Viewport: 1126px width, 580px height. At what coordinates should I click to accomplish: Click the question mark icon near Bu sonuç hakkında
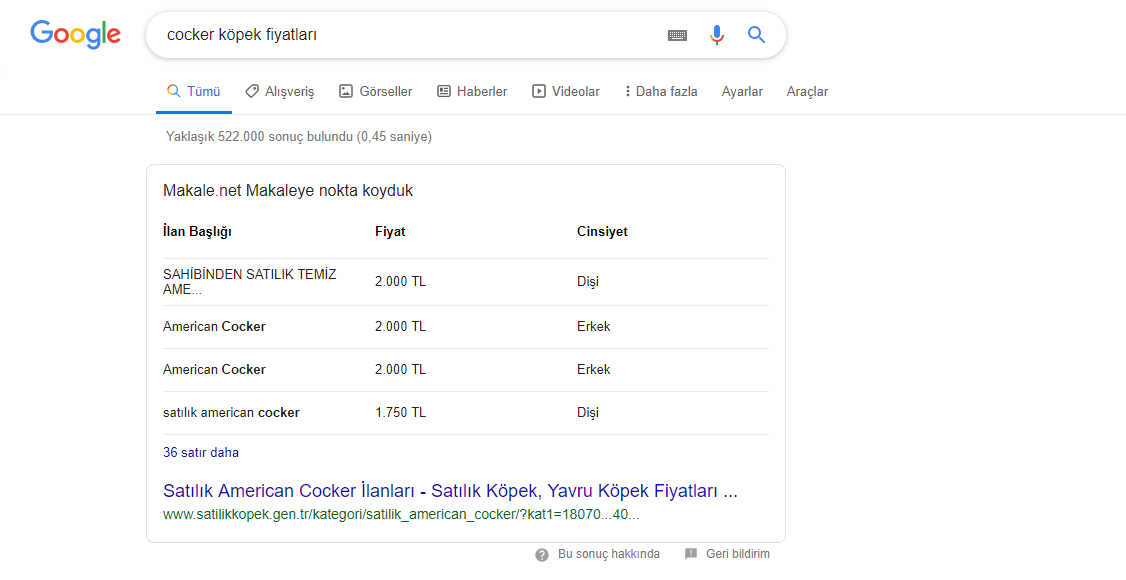[x=542, y=555]
